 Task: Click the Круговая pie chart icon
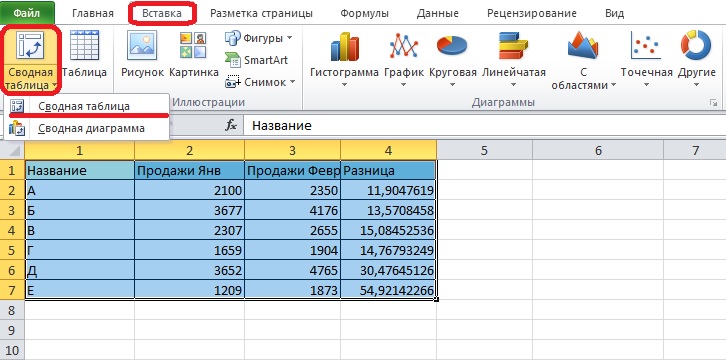[452, 45]
